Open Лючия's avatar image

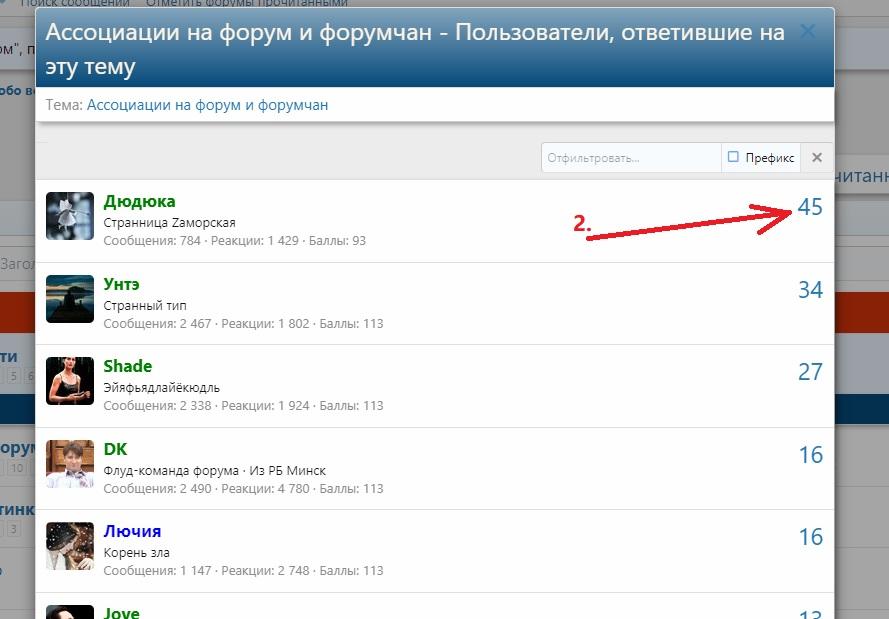[x=70, y=546]
